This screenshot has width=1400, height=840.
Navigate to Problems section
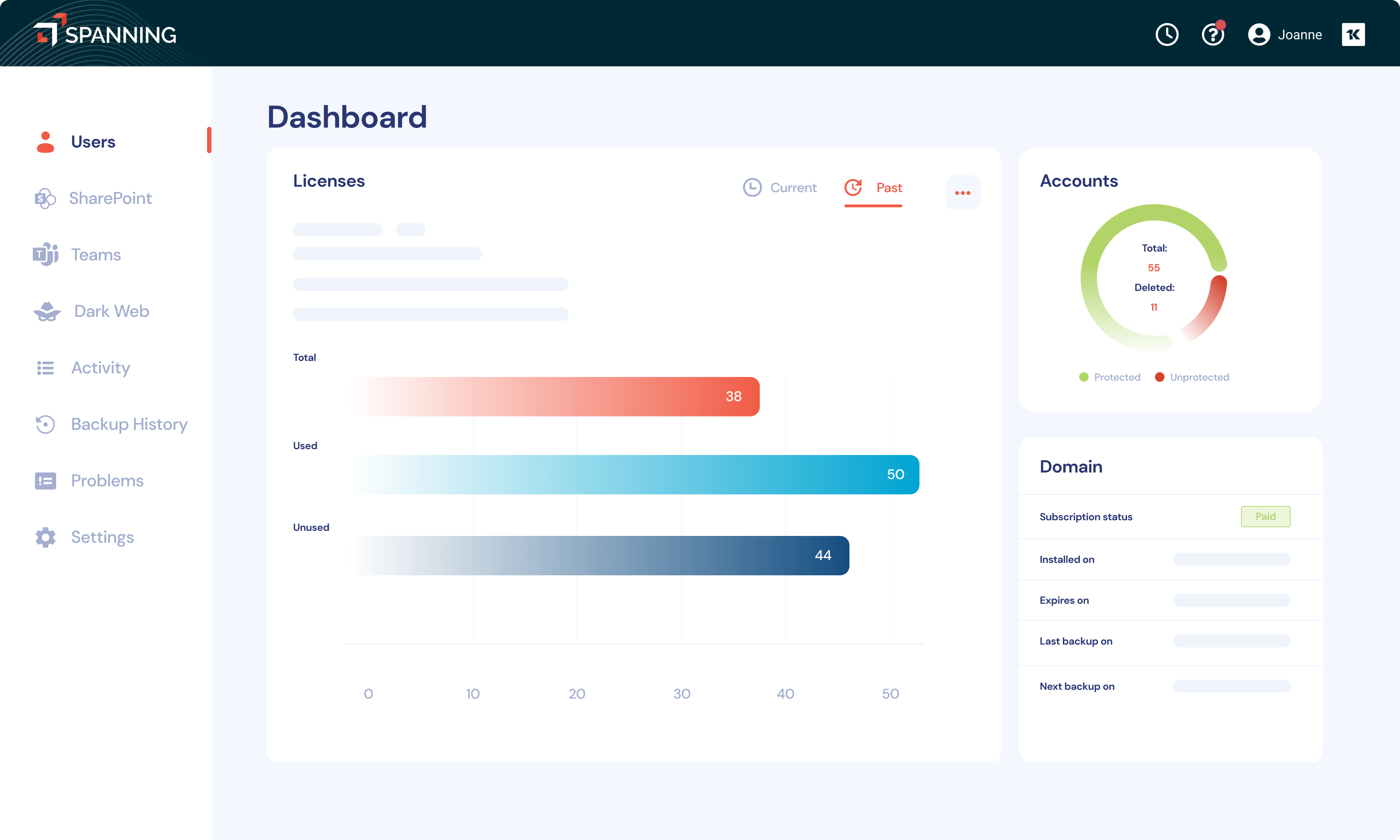point(107,480)
